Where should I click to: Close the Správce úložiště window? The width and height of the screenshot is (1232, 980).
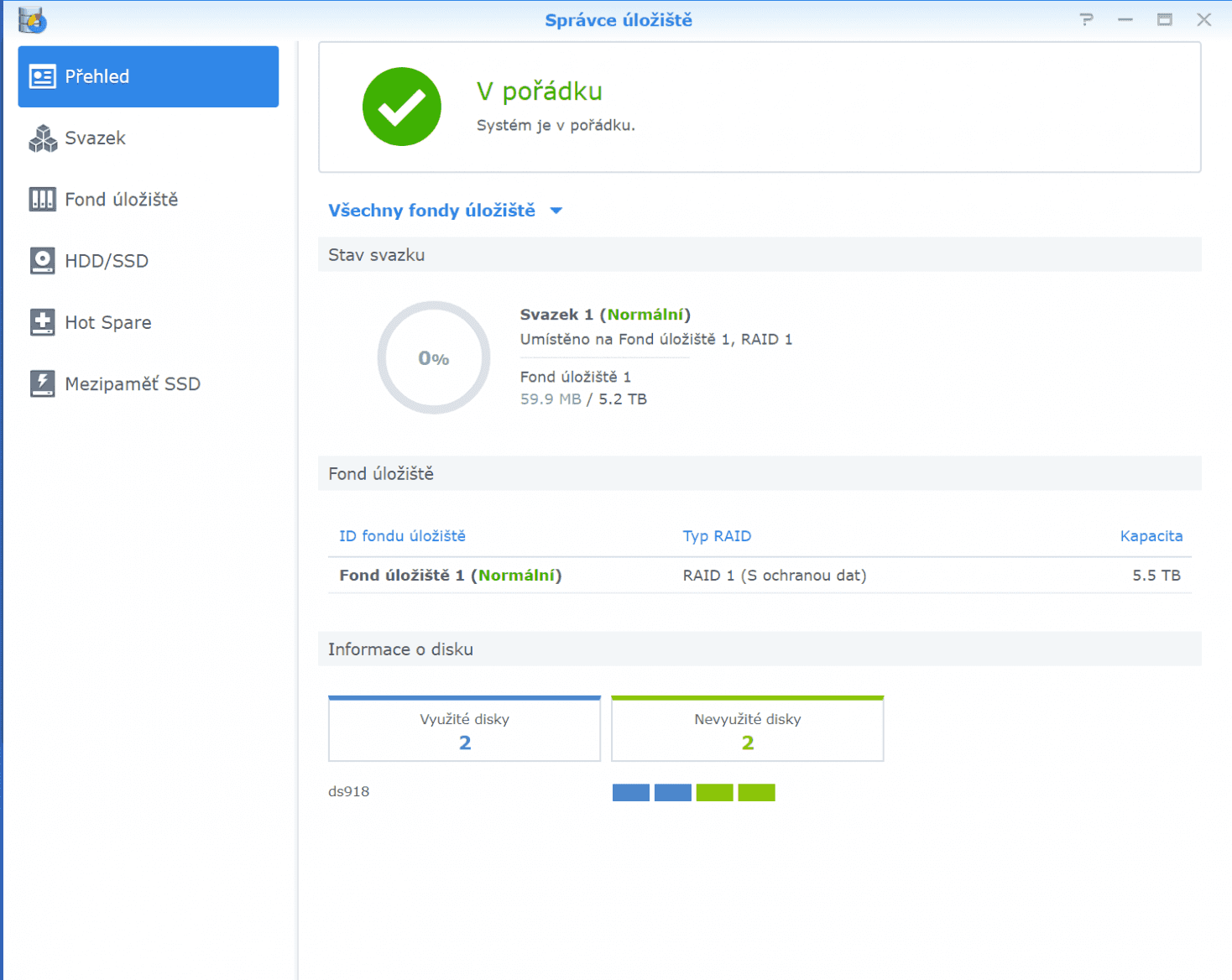tap(1204, 19)
